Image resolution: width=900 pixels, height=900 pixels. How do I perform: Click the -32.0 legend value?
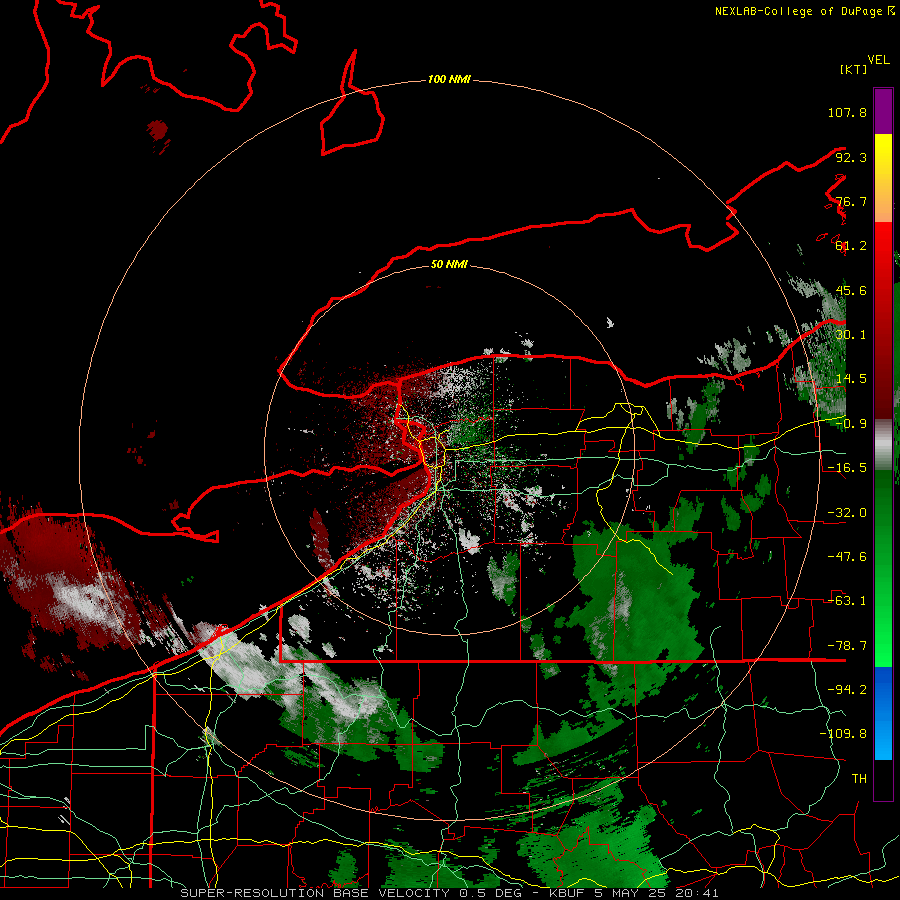847,513
